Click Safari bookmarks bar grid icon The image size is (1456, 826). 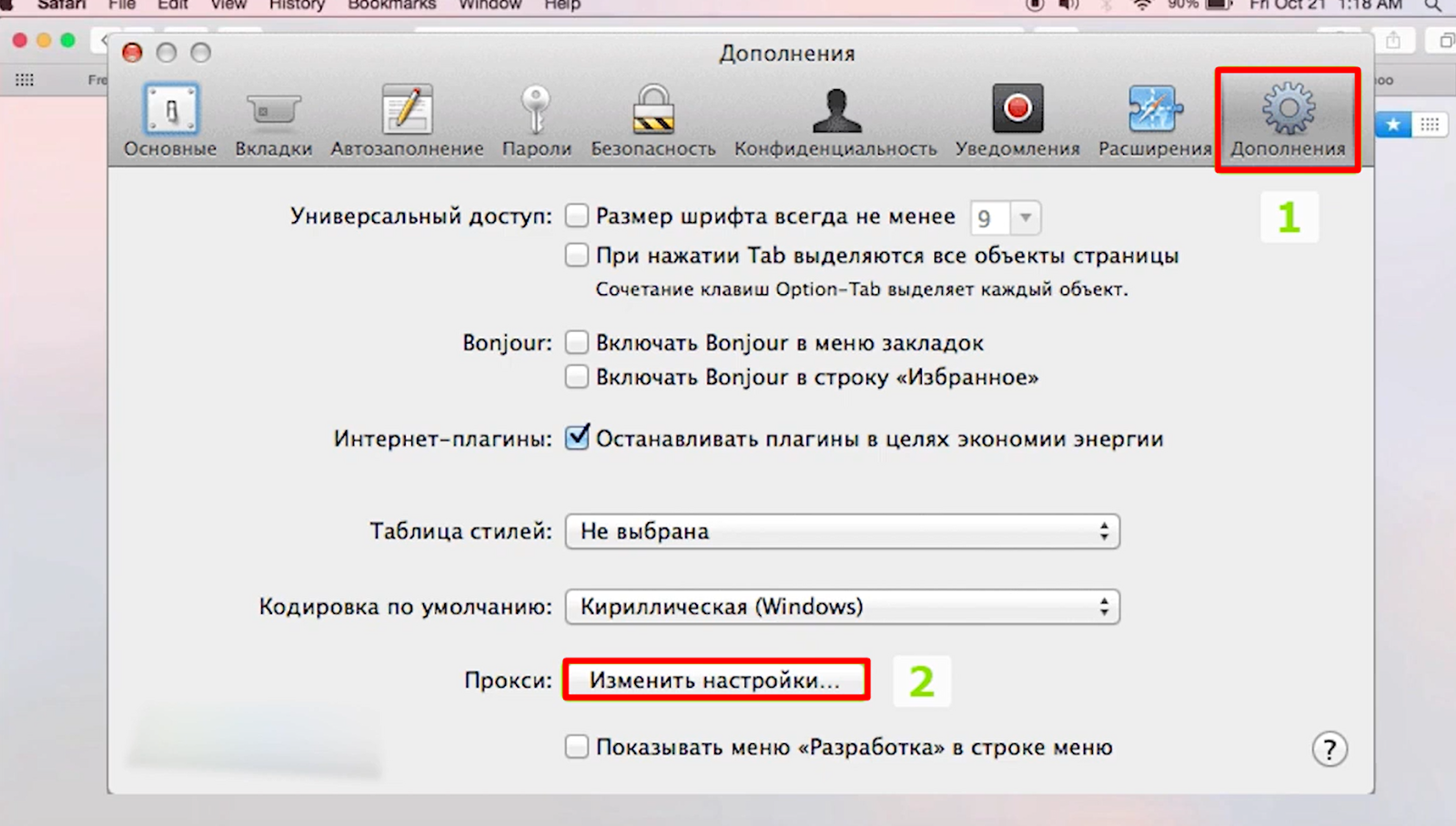point(25,80)
